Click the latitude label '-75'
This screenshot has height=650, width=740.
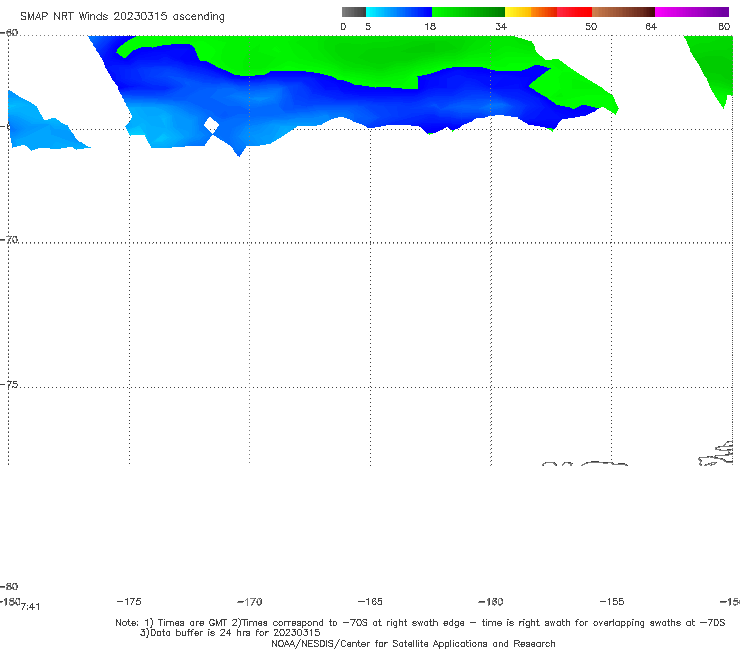pyautogui.click(x=9, y=385)
